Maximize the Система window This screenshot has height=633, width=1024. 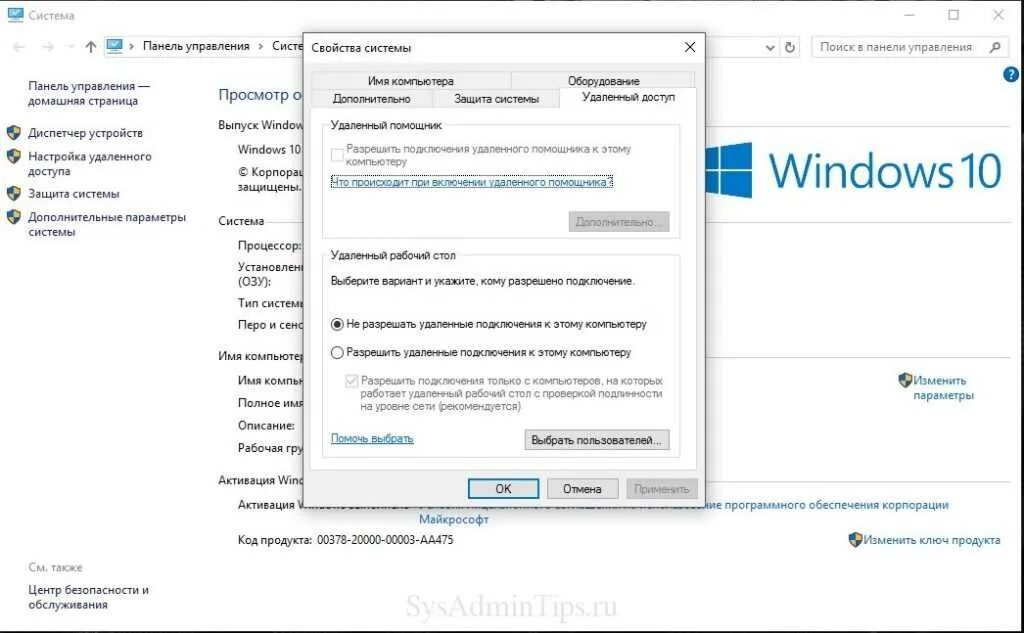pos(953,15)
